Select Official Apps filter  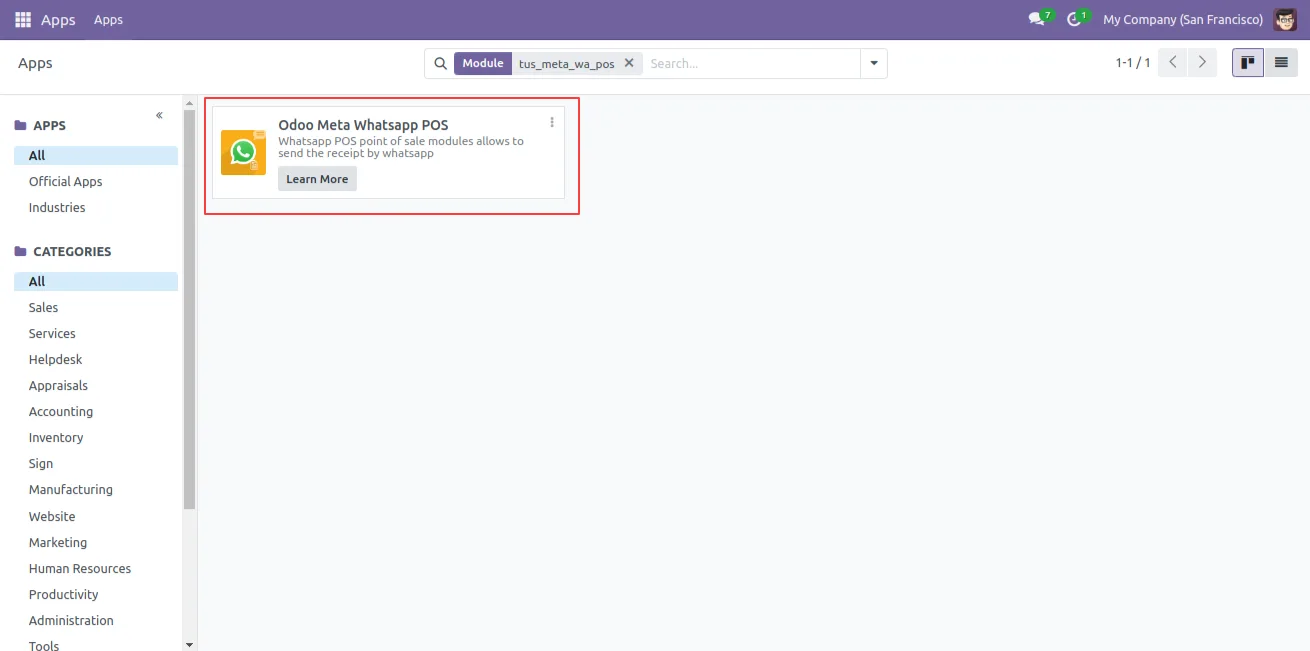[96, 181]
